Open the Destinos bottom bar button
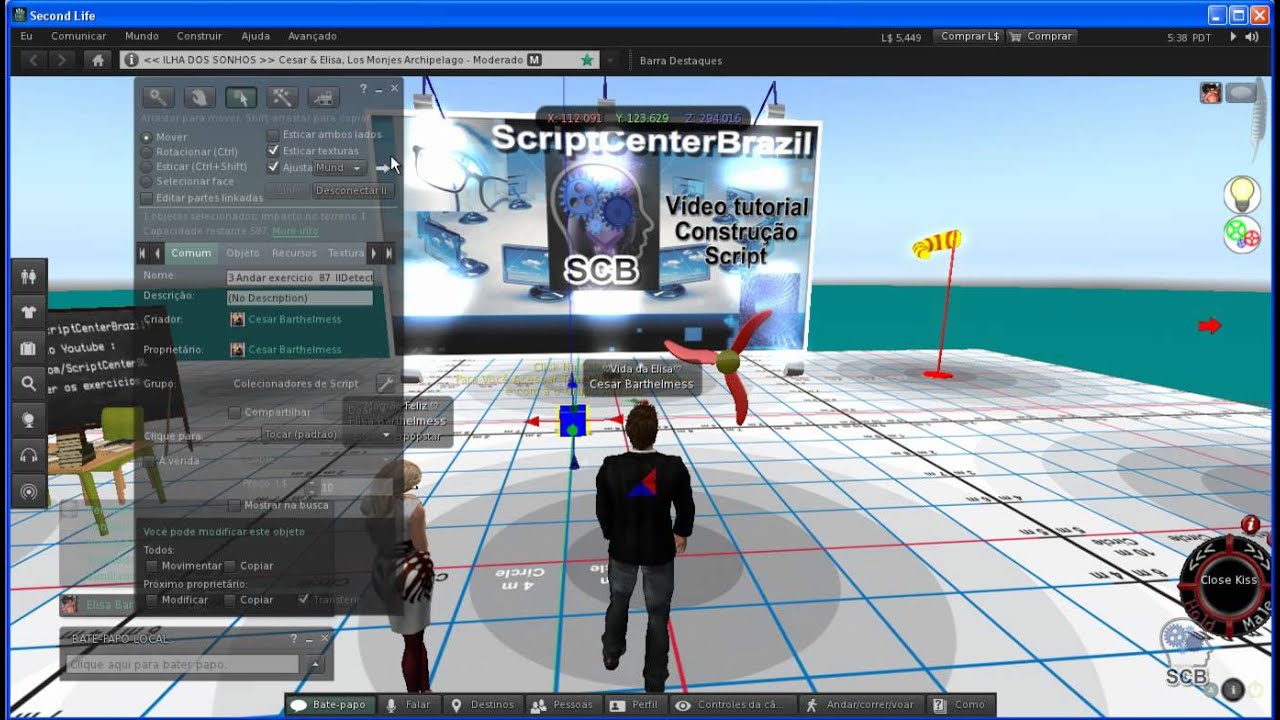Image resolution: width=1280 pixels, height=720 pixels. coord(483,705)
